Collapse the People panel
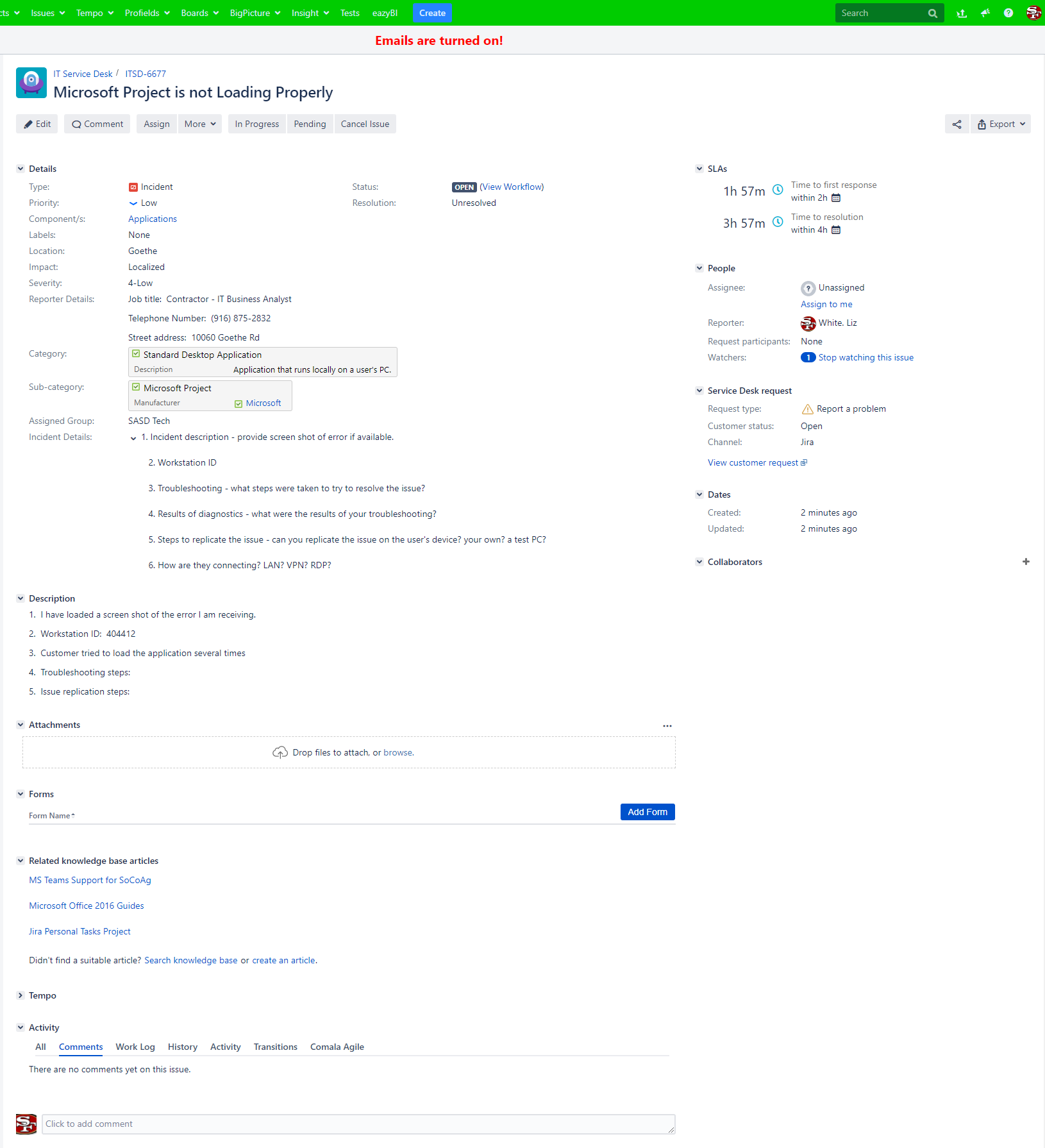Viewport: 1045px width, 1148px height. (x=699, y=268)
